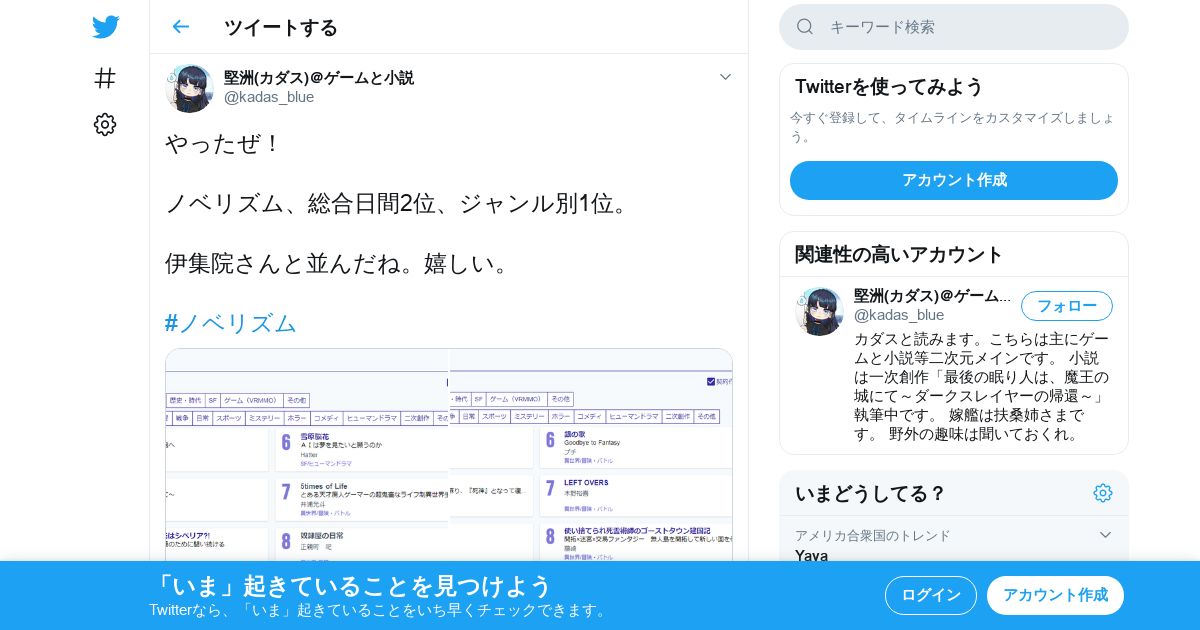Click the @kadas_blue handle under the tweet author

click(x=269, y=97)
